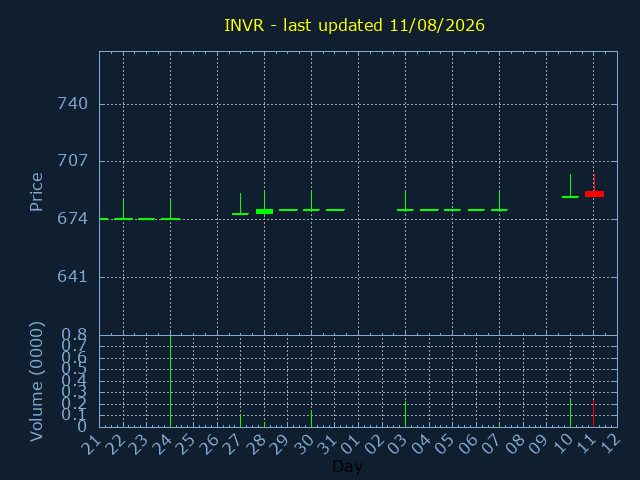
Task: Click the Price axis title
Action: point(36,192)
